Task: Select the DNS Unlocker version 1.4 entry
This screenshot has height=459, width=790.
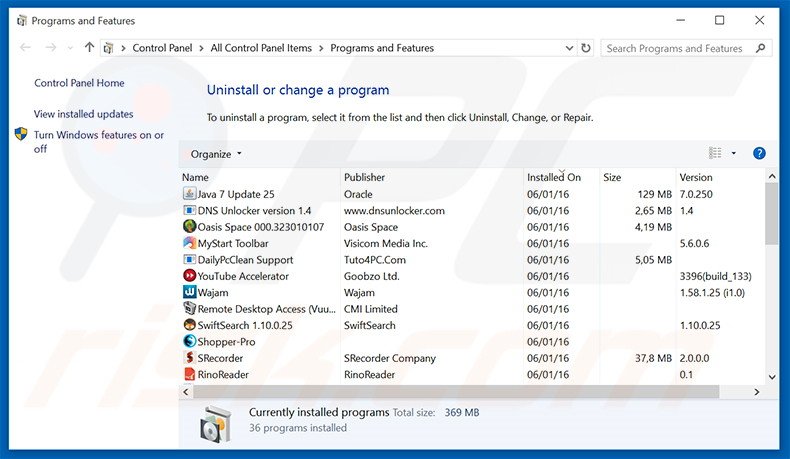Action: (254, 211)
